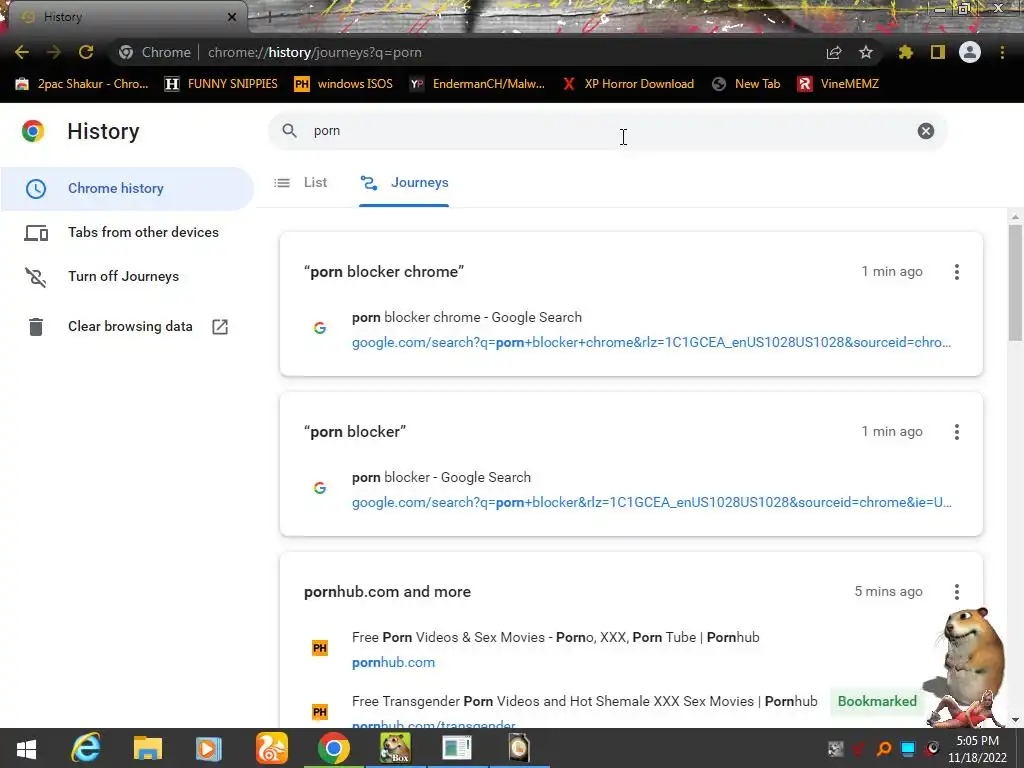Screen dimensions: 1024x768
Task: Click the page scrollbar thumb
Action: tap(1015, 282)
